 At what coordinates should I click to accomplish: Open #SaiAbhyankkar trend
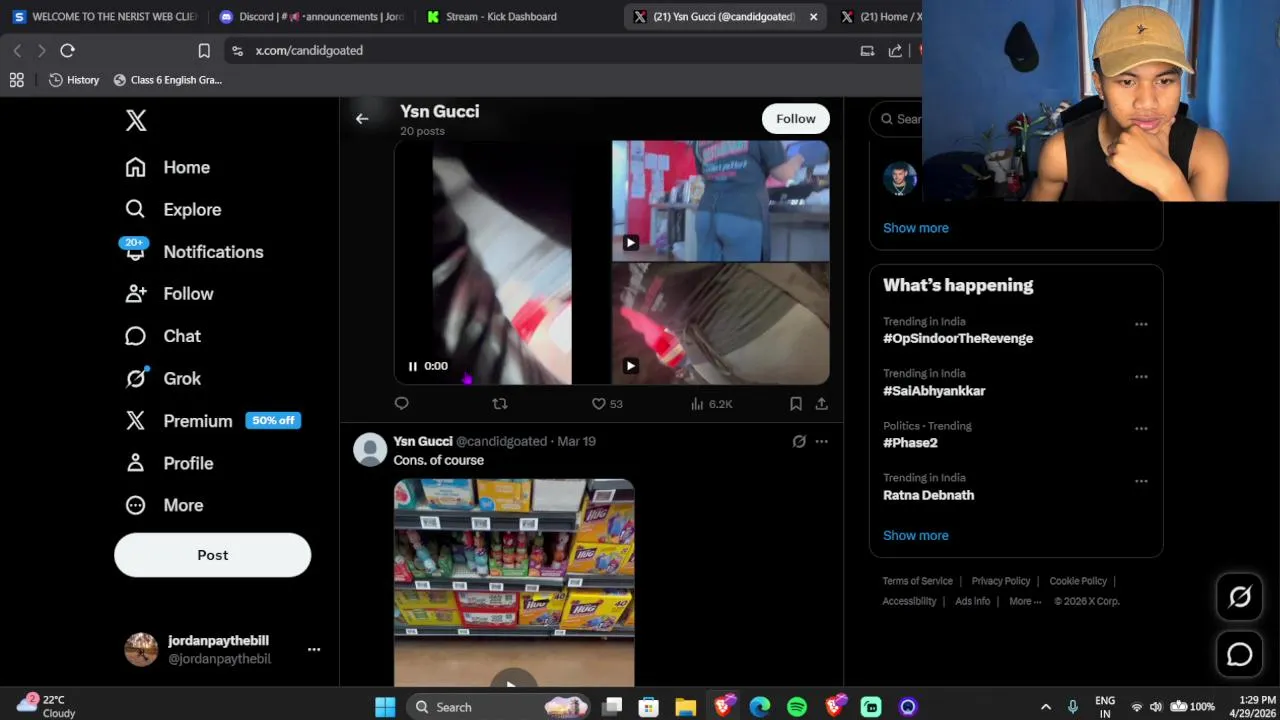pyautogui.click(x=934, y=391)
